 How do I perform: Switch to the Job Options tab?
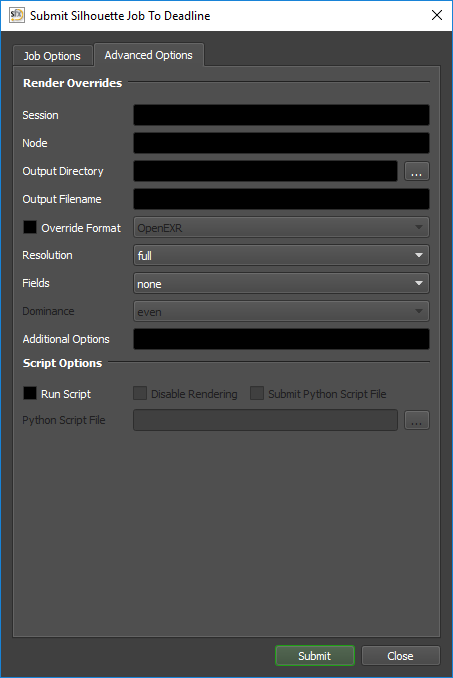click(52, 56)
